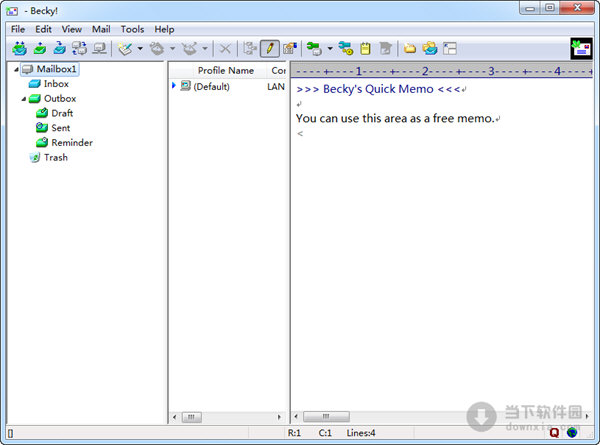Click the gray computer connection toolbar icon
Image resolution: width=600 pixels, height=445 pixels.
[99, 49]
